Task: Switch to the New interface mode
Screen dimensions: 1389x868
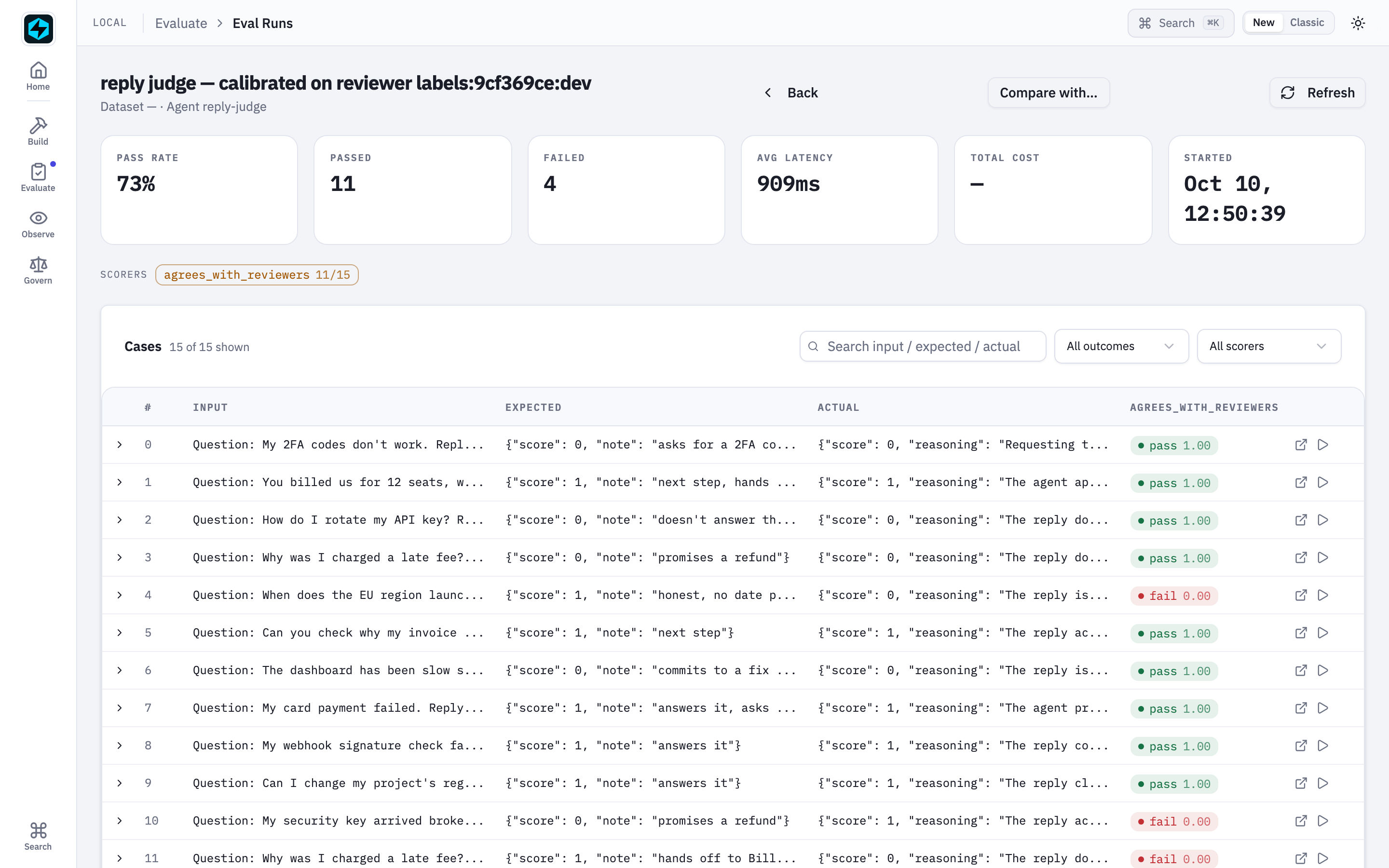Action: coord(1263,22)
